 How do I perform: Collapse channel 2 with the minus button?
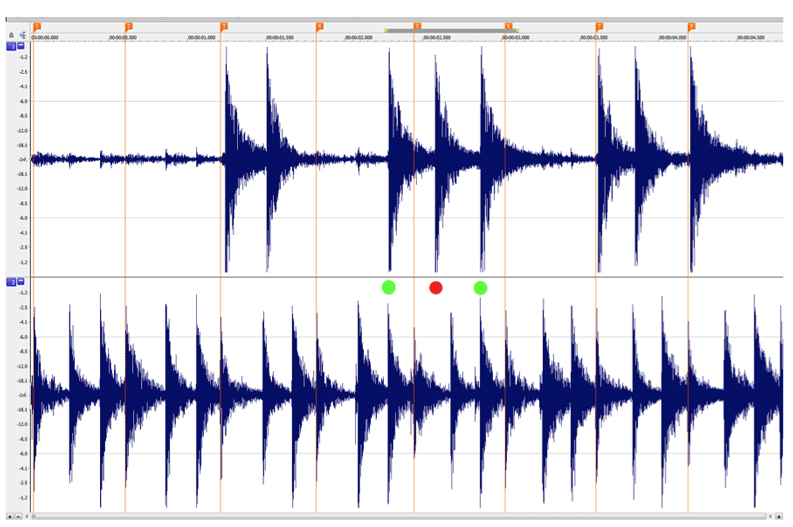(21, 282)
